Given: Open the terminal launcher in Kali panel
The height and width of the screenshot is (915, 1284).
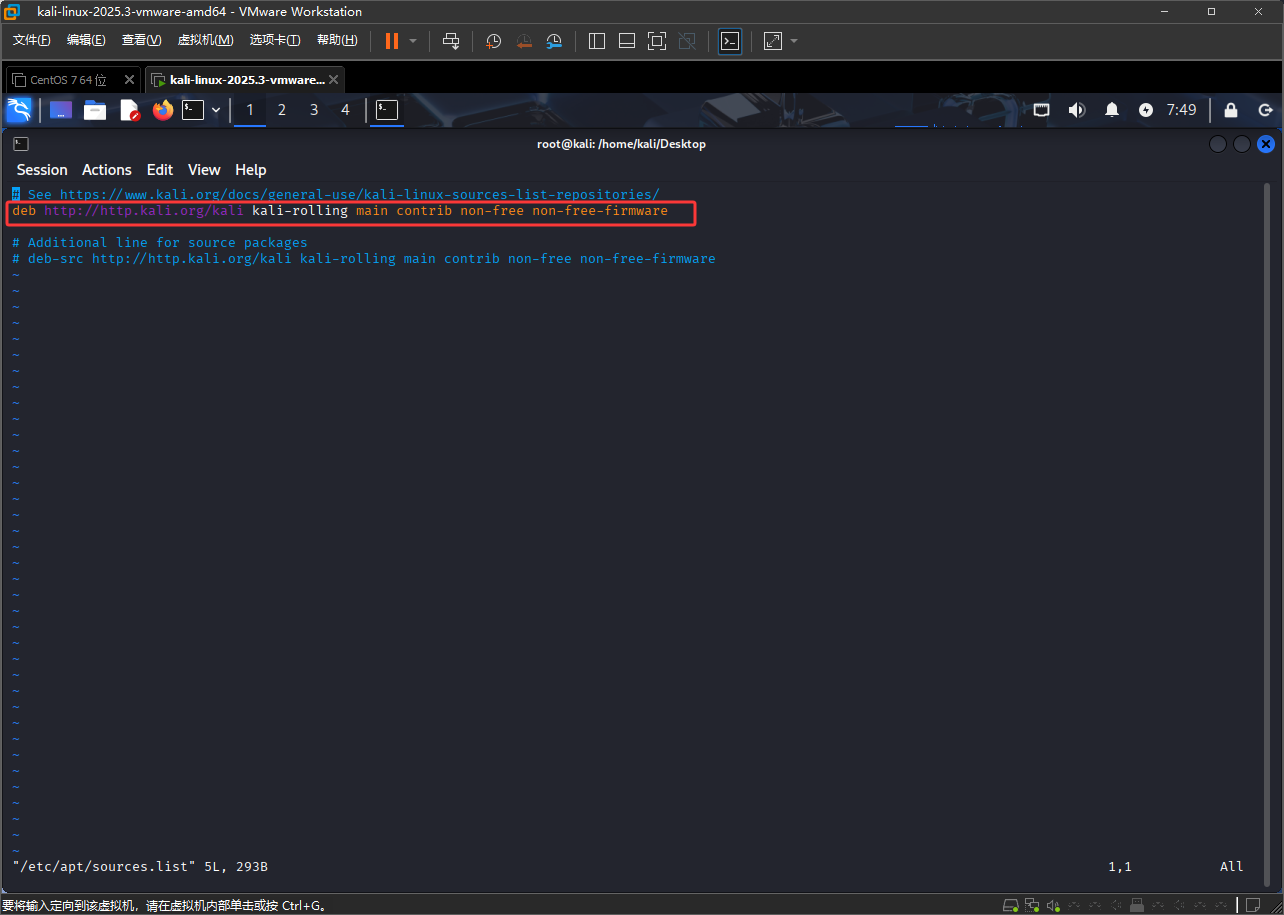Looking at the screenshot, I should click(193, 110).
